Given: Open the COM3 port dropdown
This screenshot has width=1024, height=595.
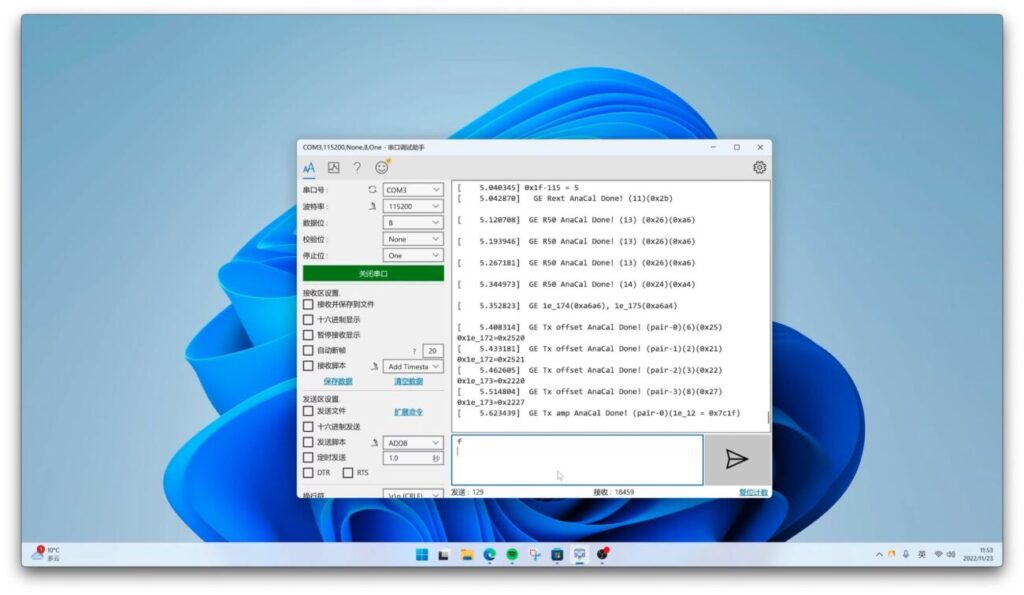Looking at the screenshot, I should pos(412,190).
